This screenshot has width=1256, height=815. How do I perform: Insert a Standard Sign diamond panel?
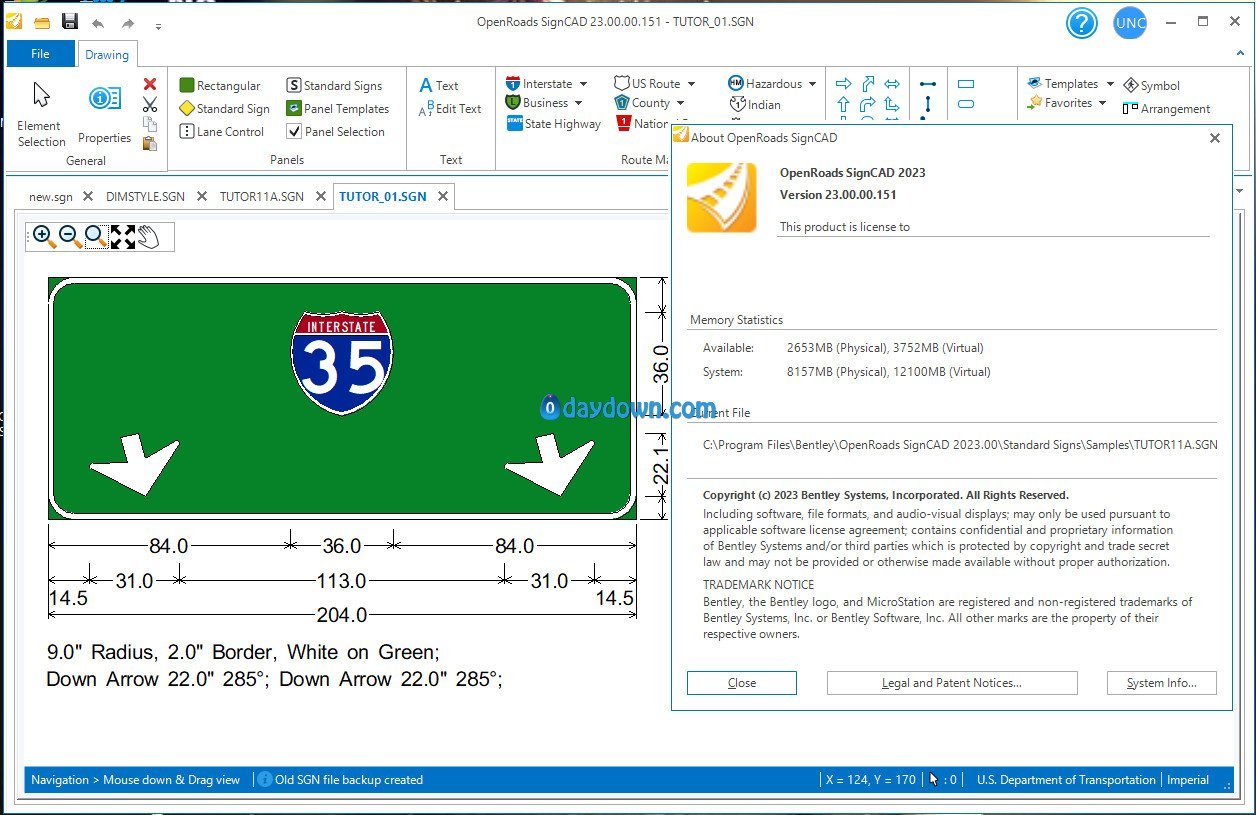click(225, 108)
